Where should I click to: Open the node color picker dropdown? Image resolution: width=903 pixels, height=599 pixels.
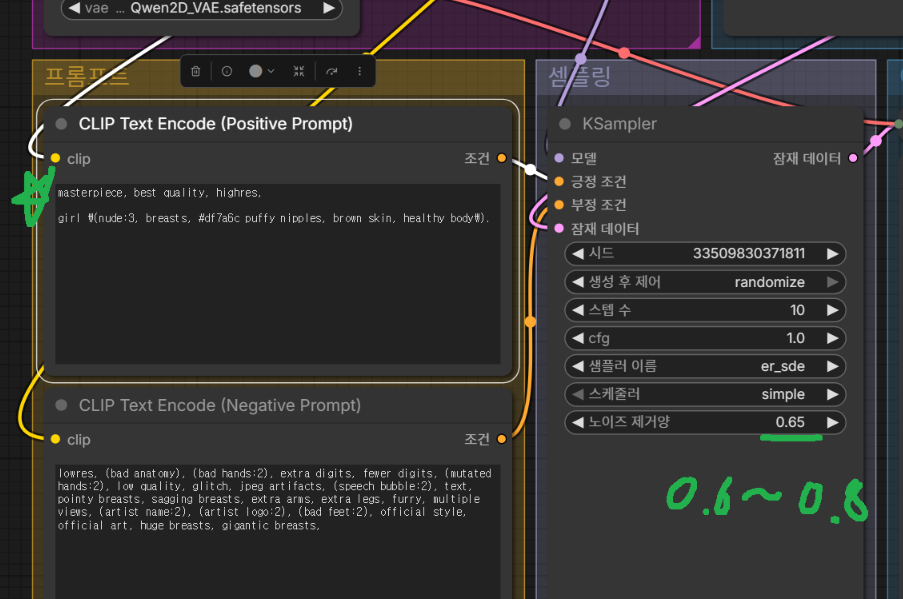[x=261, y=71]
